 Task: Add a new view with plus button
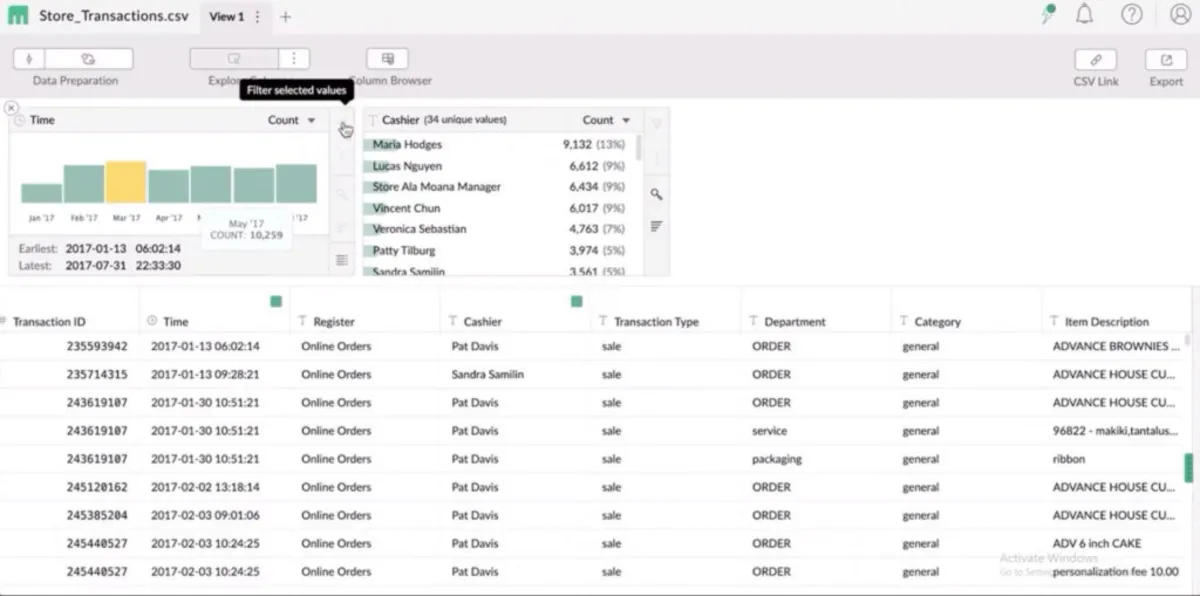pos(286,17)
